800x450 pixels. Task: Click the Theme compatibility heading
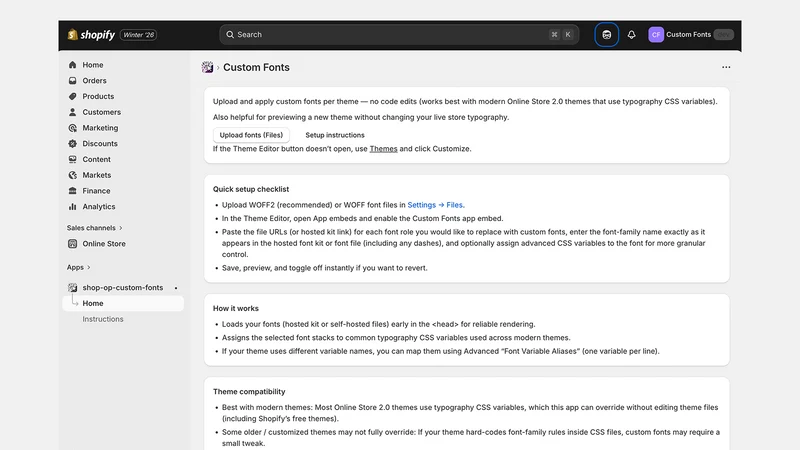tap(249, 392)
